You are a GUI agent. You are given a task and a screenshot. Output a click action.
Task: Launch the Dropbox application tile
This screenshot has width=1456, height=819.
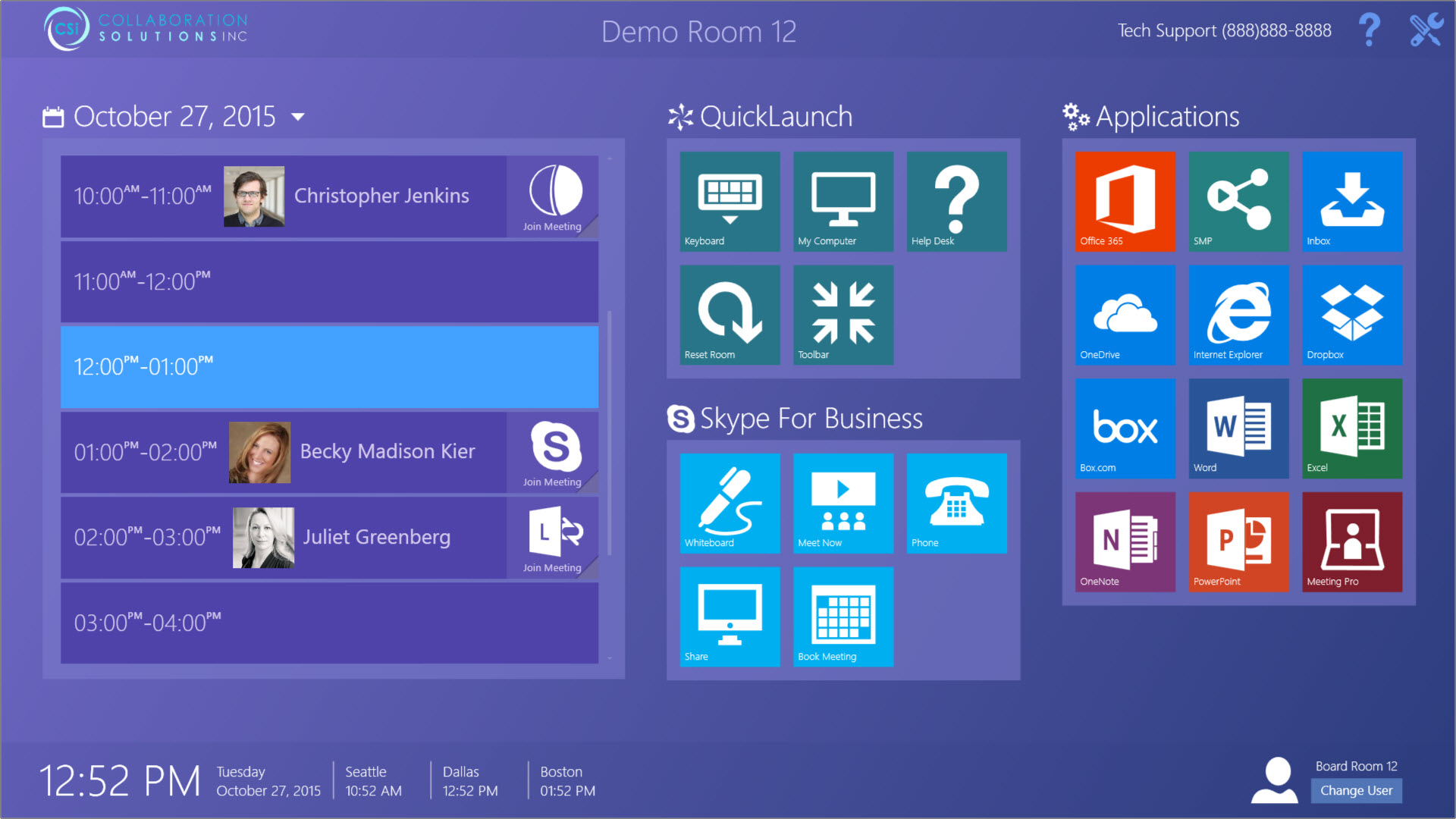[1351, 315]
